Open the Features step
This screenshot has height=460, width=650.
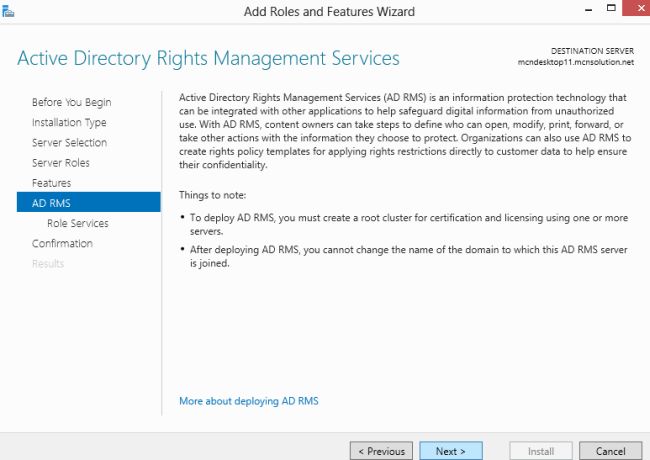(x=51, y=183)
